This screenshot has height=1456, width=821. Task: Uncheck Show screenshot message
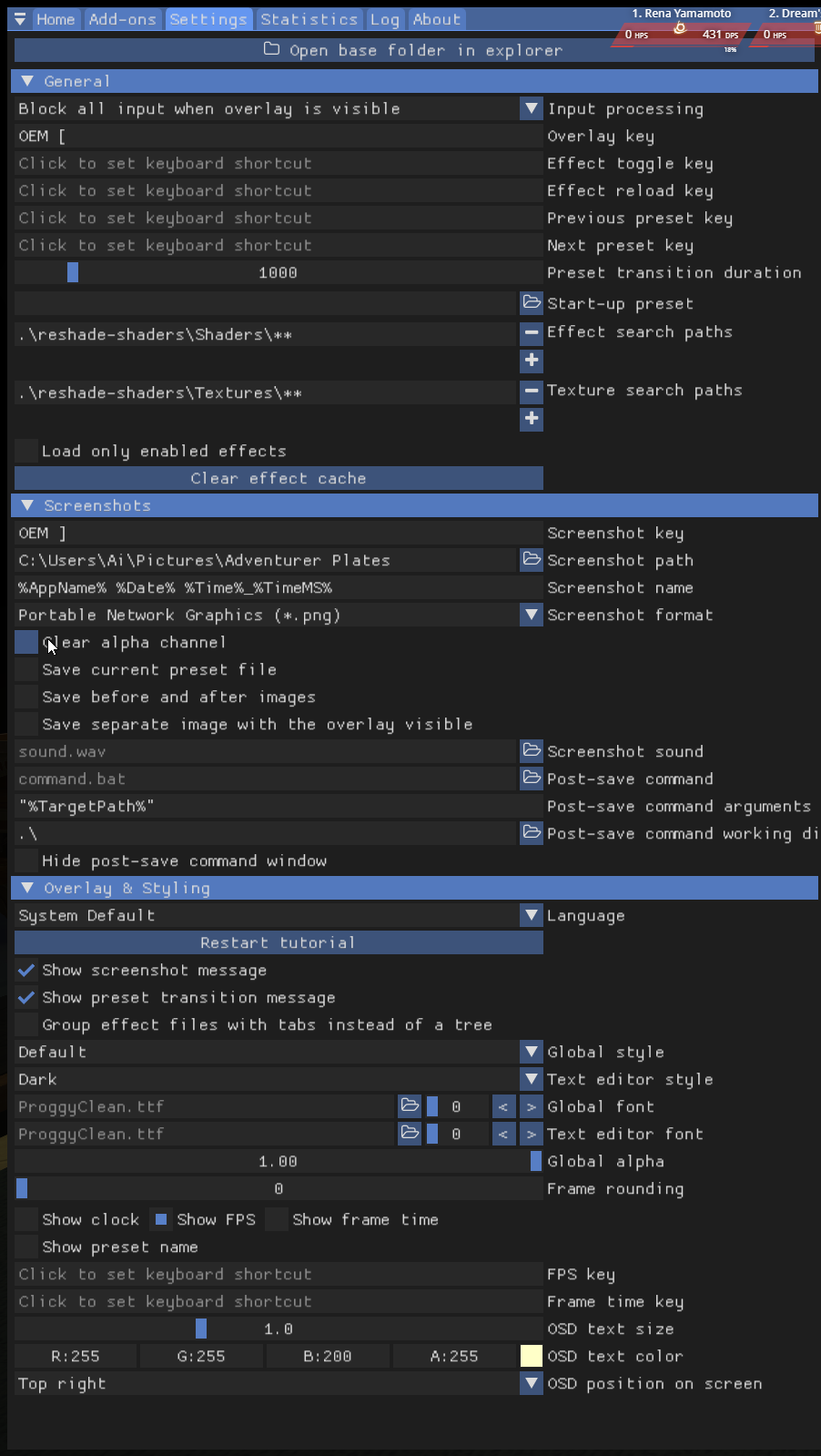[26, 971]
